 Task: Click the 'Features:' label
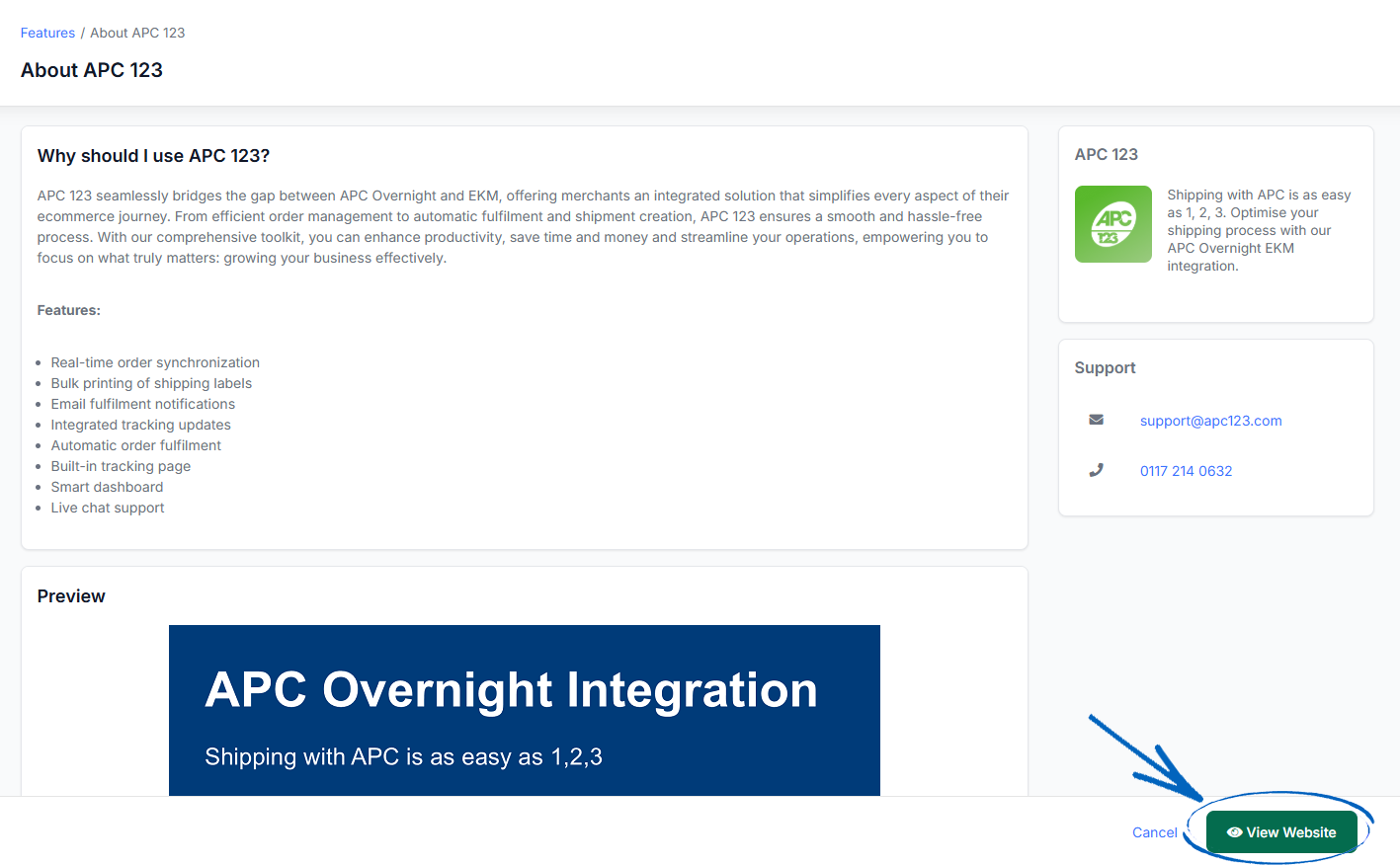tap(69, 310)
